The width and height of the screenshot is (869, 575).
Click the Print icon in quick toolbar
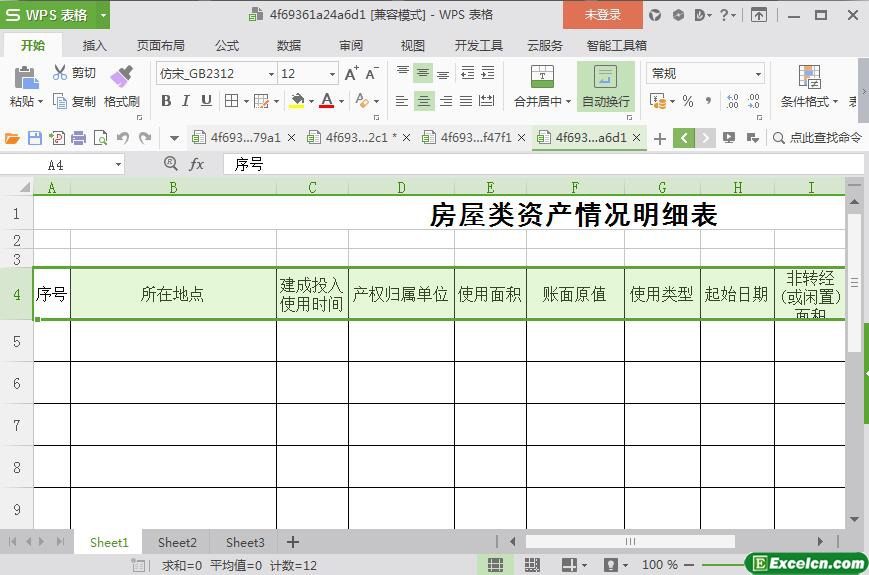point(79,138)
